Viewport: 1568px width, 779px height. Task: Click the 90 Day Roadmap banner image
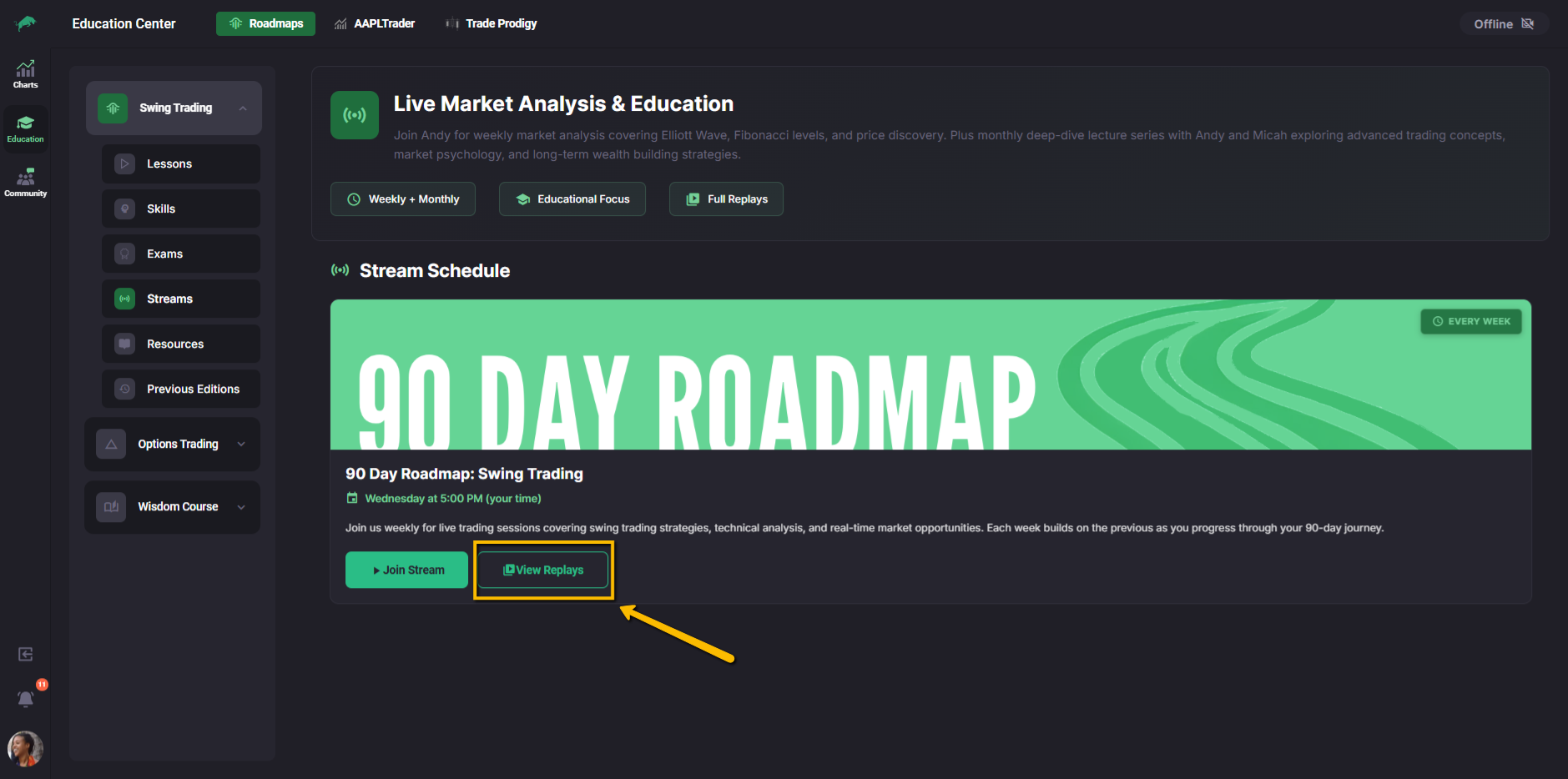pyautogui.click(x=930, y=374)
